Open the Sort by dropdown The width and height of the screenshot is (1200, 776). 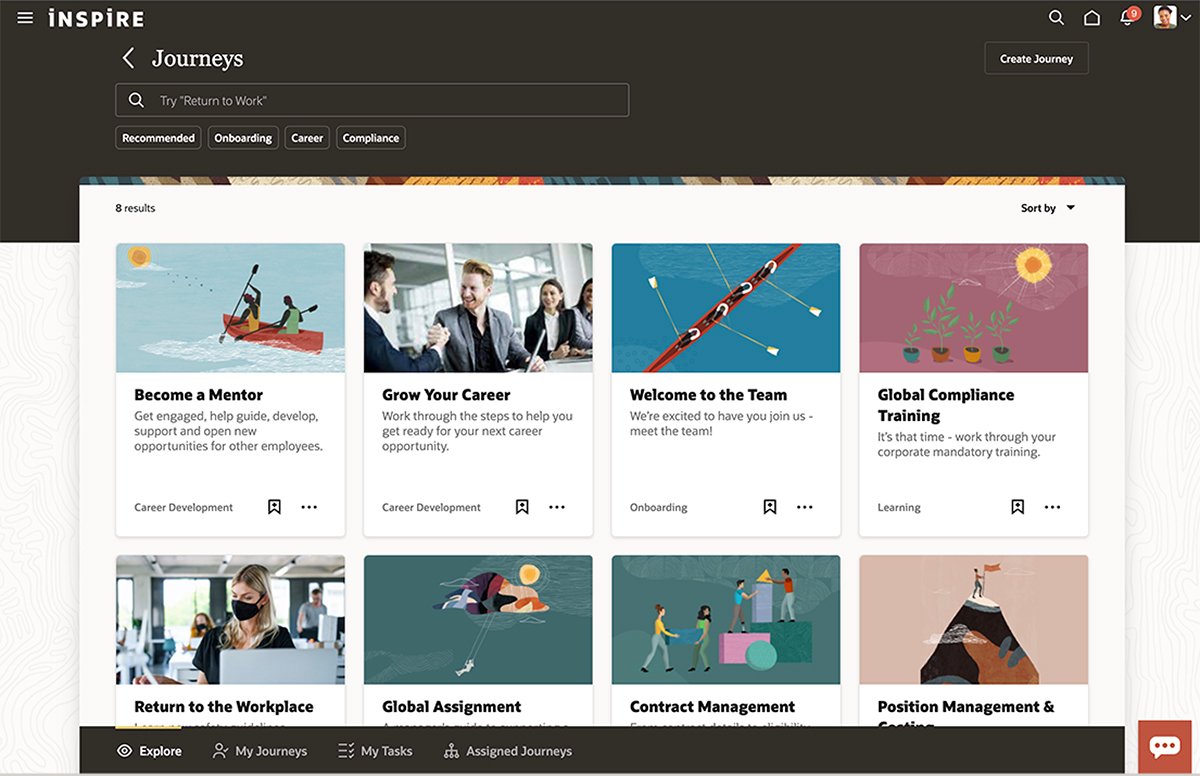point(1045,208)
